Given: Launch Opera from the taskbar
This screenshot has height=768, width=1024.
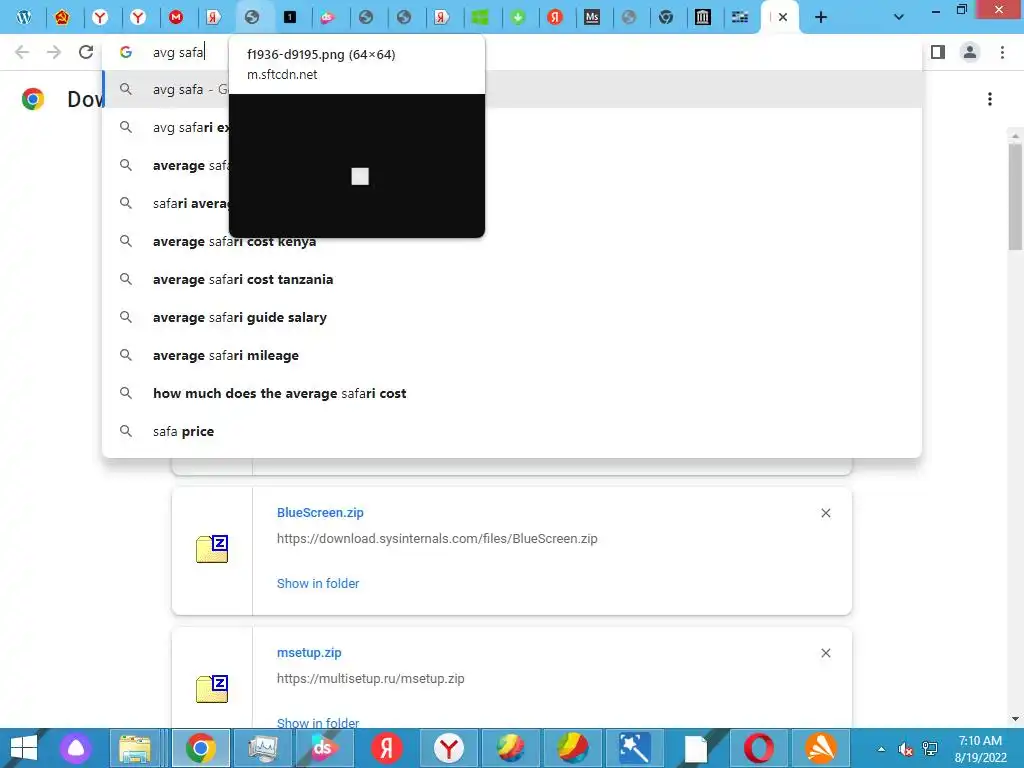Looking at the screenshot, I should tap(758, 748).
